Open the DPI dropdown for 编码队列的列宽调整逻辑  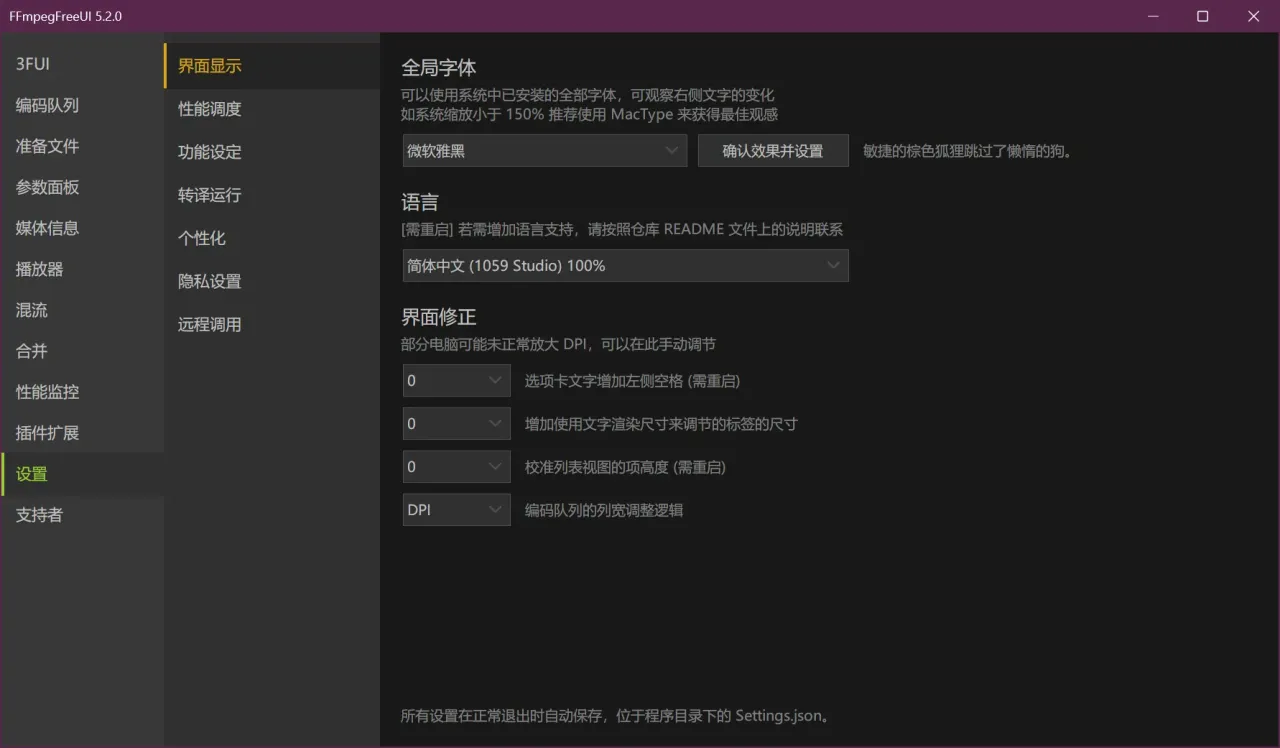[456, 510]
